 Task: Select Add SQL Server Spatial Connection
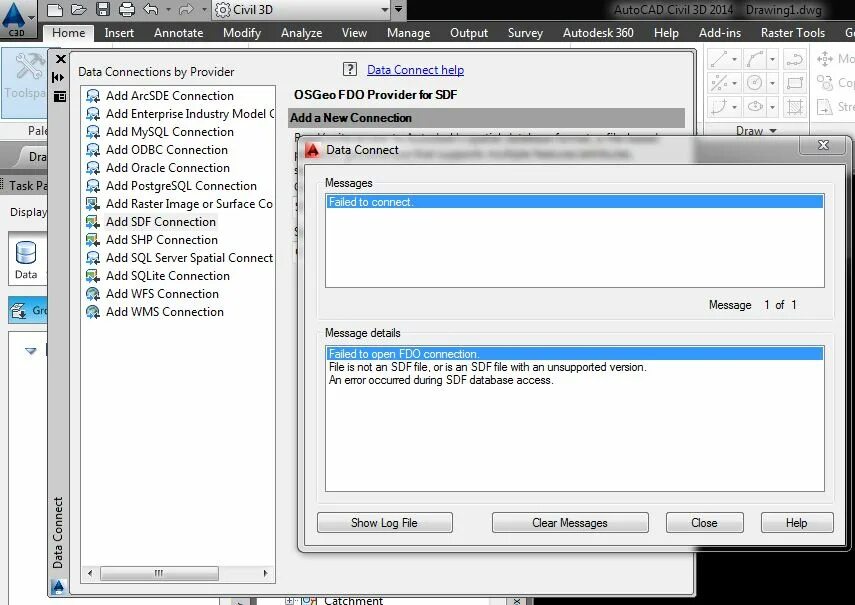click(179, 257)
